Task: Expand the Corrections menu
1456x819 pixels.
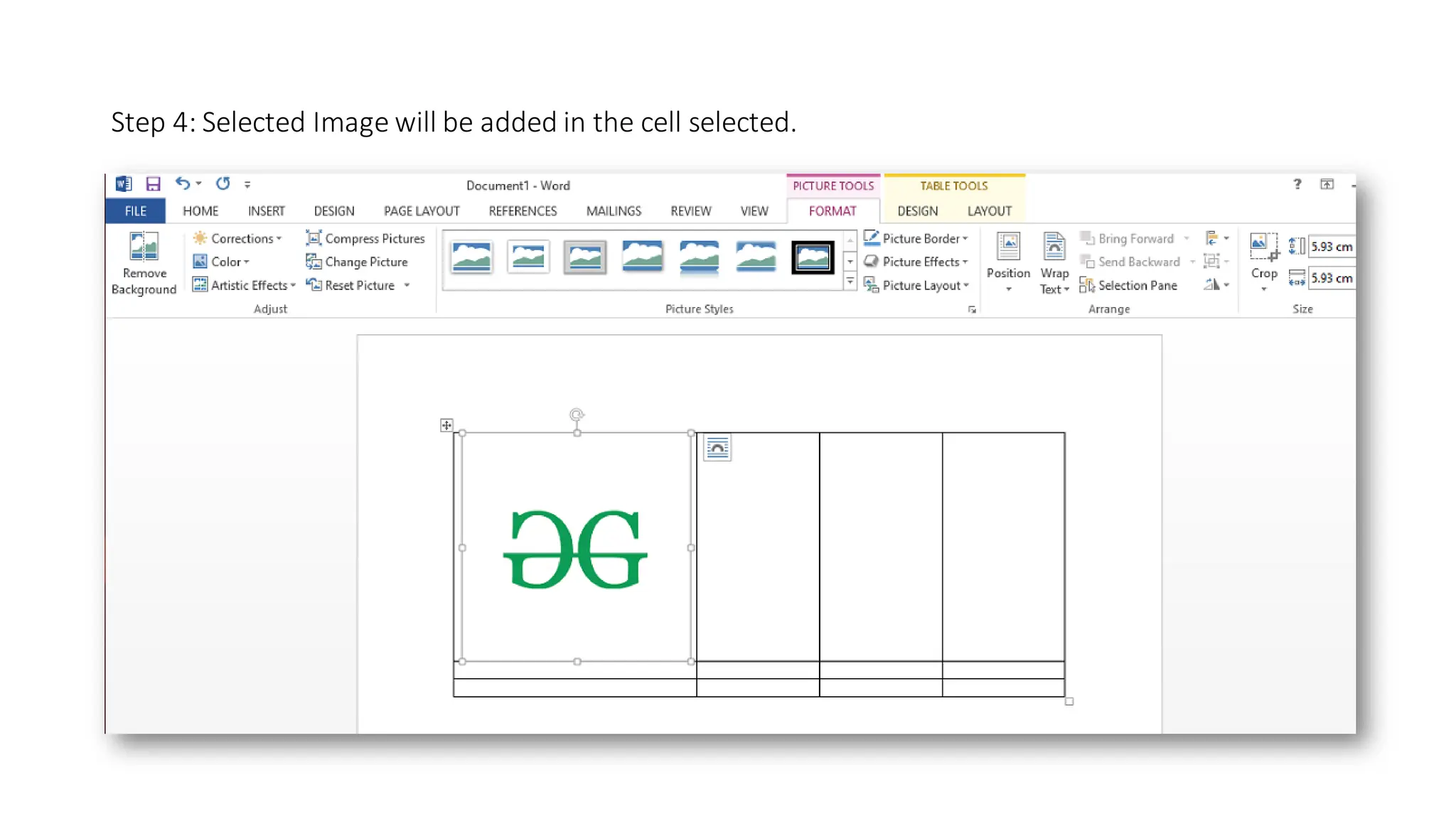Action: (x=237, y=238)
